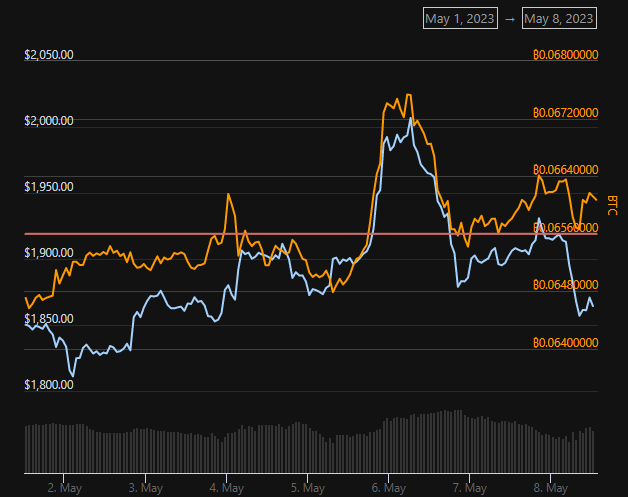This screenshot has width=628, height=497.
Task: Click the end date field May 8, 2023
Action: (x=560, y=18)
